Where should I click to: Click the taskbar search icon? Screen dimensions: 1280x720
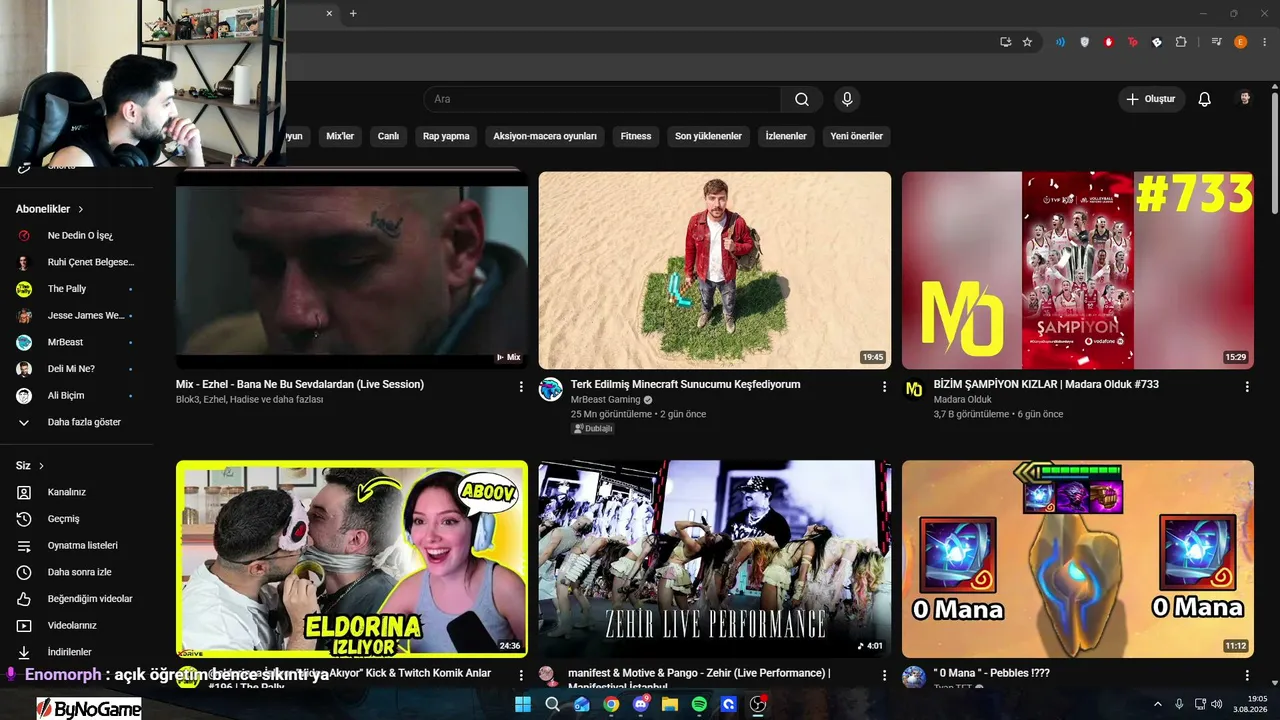pos(552,704)
